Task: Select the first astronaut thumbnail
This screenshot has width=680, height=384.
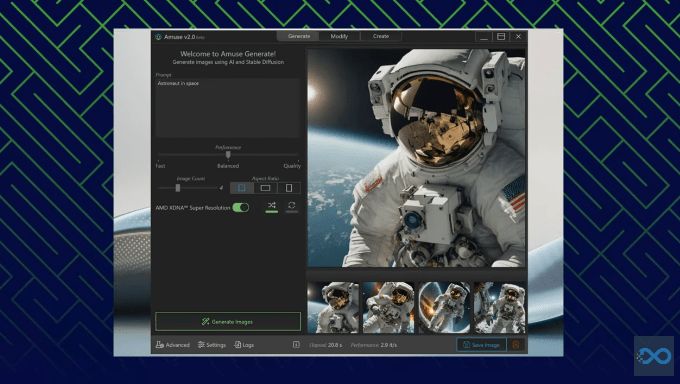Action: 333,308
